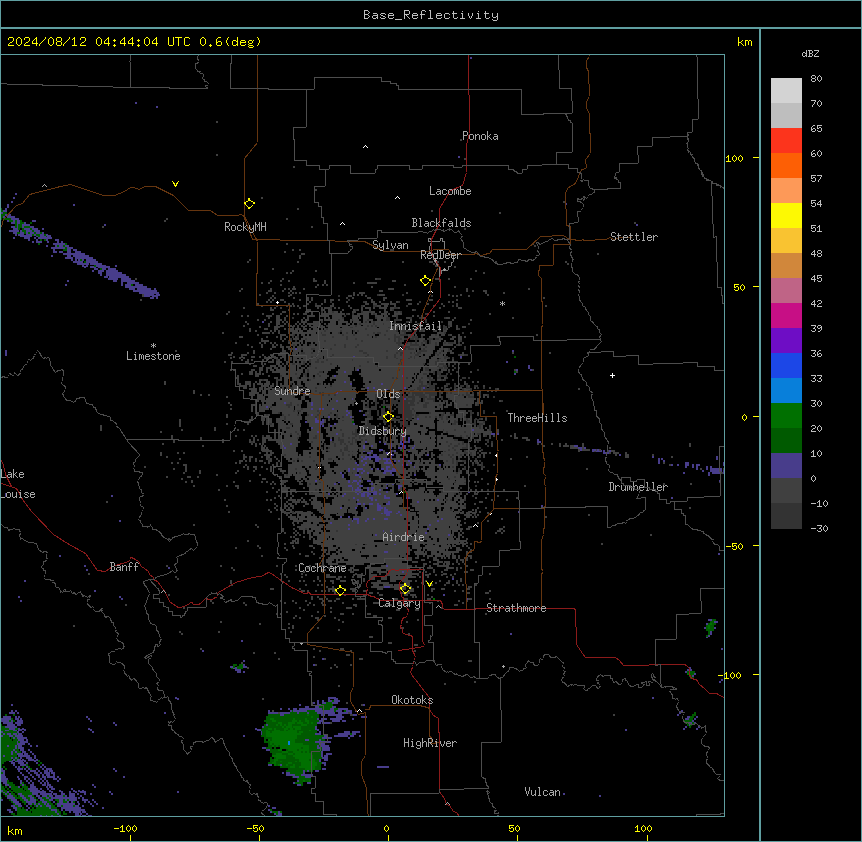Select the yellow diamond marker between Olds and Didsbury
862x842 pixels.
(x=388, y=417)
